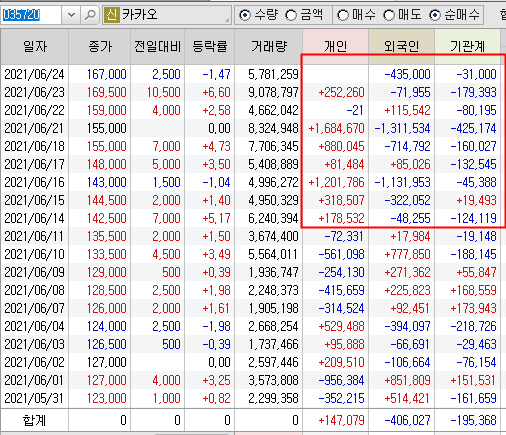Select the date cell 2021/06/14
The width and height of the screenshot is (506, 435).
(x=34, y=218)
